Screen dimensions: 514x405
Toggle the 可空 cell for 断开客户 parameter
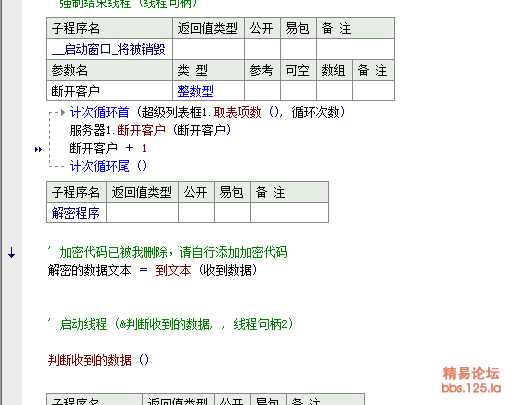tap(298, 91)
